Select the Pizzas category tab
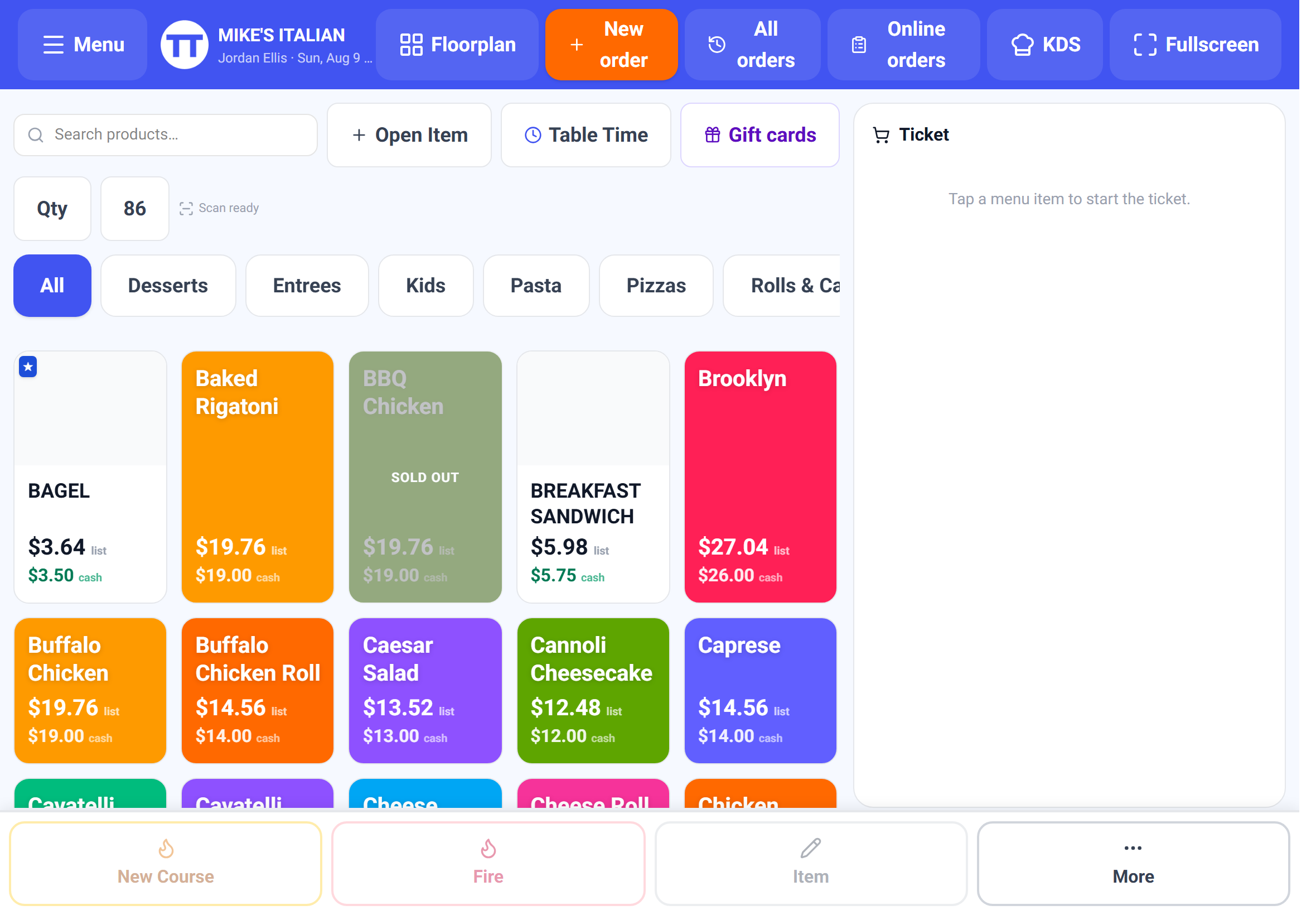This screenshot has height=915, width=1316. 656,286
